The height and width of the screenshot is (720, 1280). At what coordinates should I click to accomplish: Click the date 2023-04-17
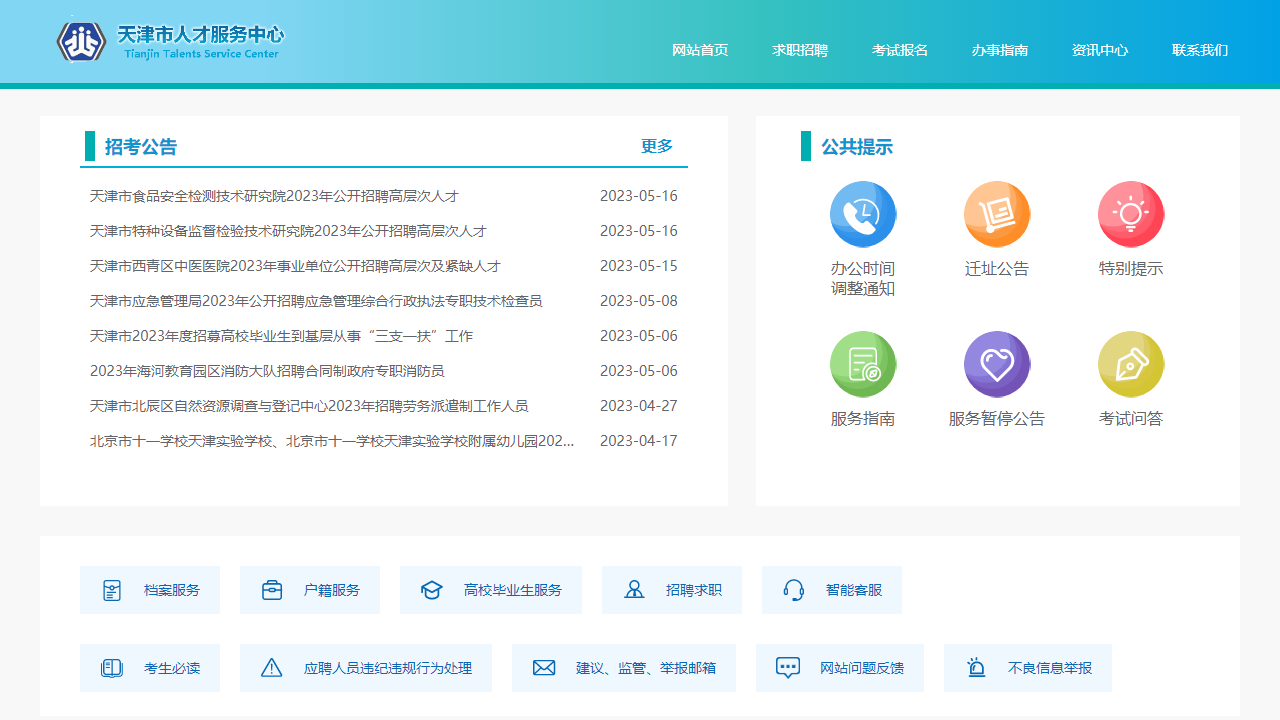pos(639,441)
